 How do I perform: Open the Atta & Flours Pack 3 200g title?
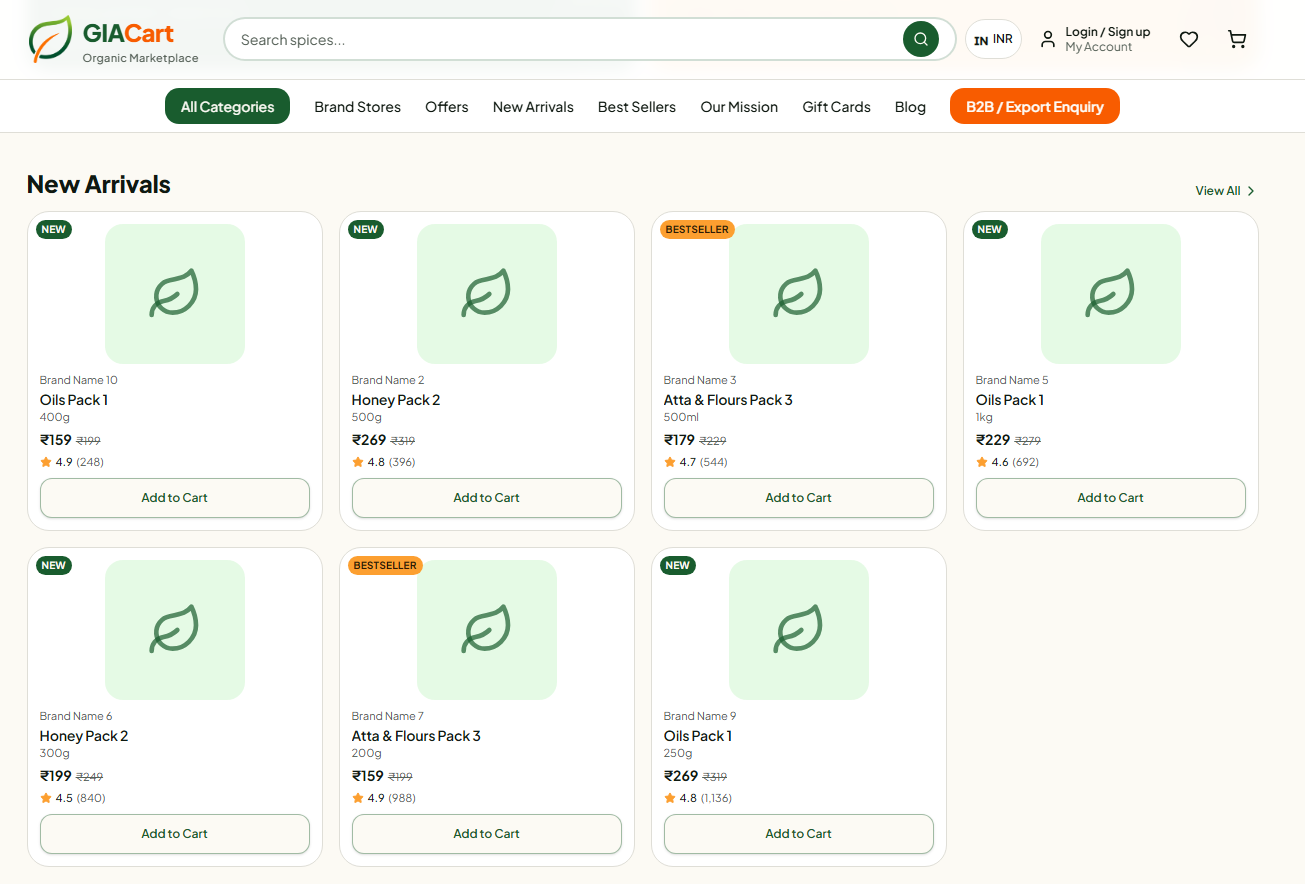416,736
